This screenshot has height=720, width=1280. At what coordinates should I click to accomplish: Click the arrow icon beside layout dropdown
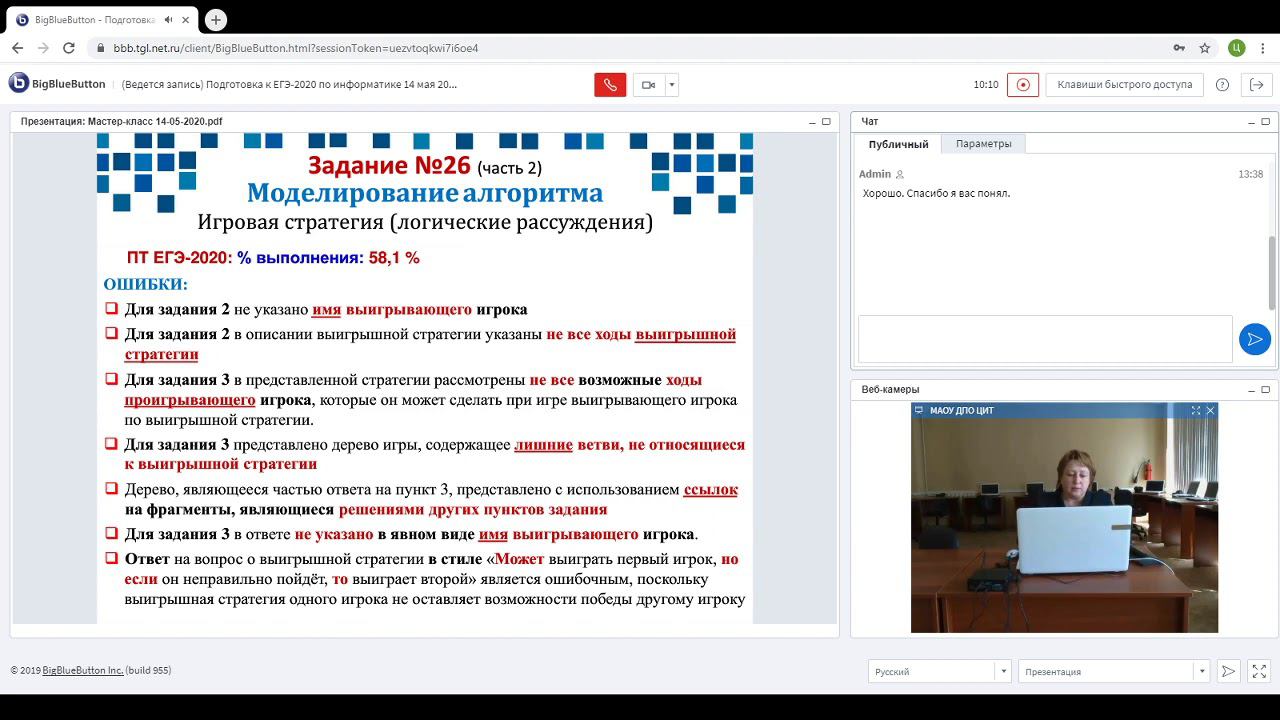(x=1229, y=672)
